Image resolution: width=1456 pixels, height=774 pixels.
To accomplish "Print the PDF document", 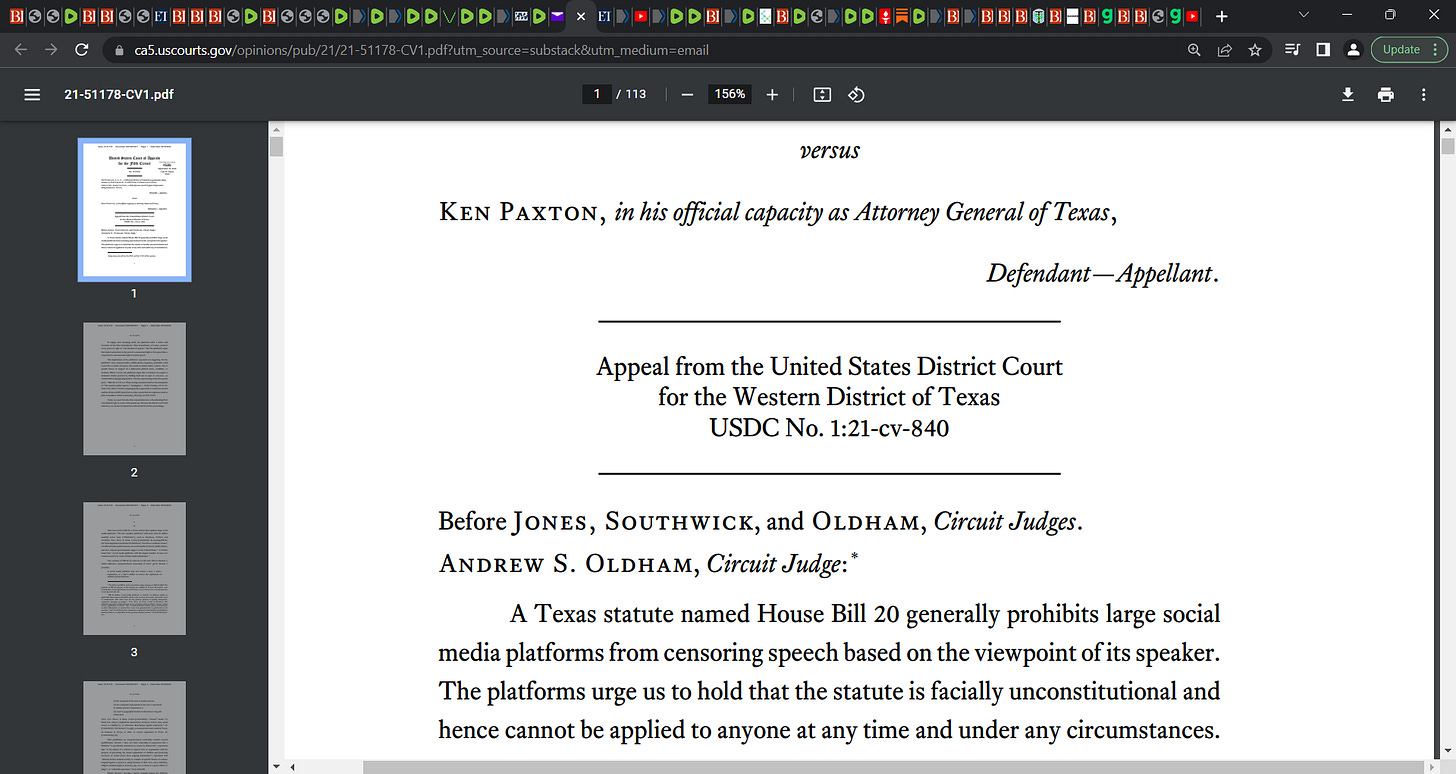I will pos(1385,94).
